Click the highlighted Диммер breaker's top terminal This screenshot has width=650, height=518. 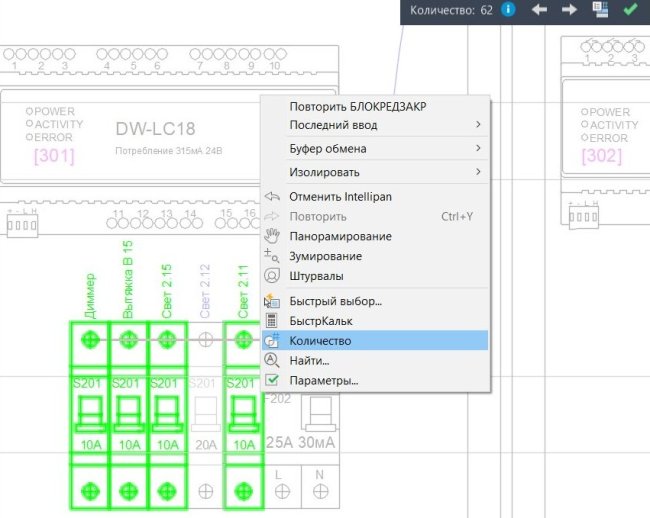pyautogui.click(x=91, y=340)
